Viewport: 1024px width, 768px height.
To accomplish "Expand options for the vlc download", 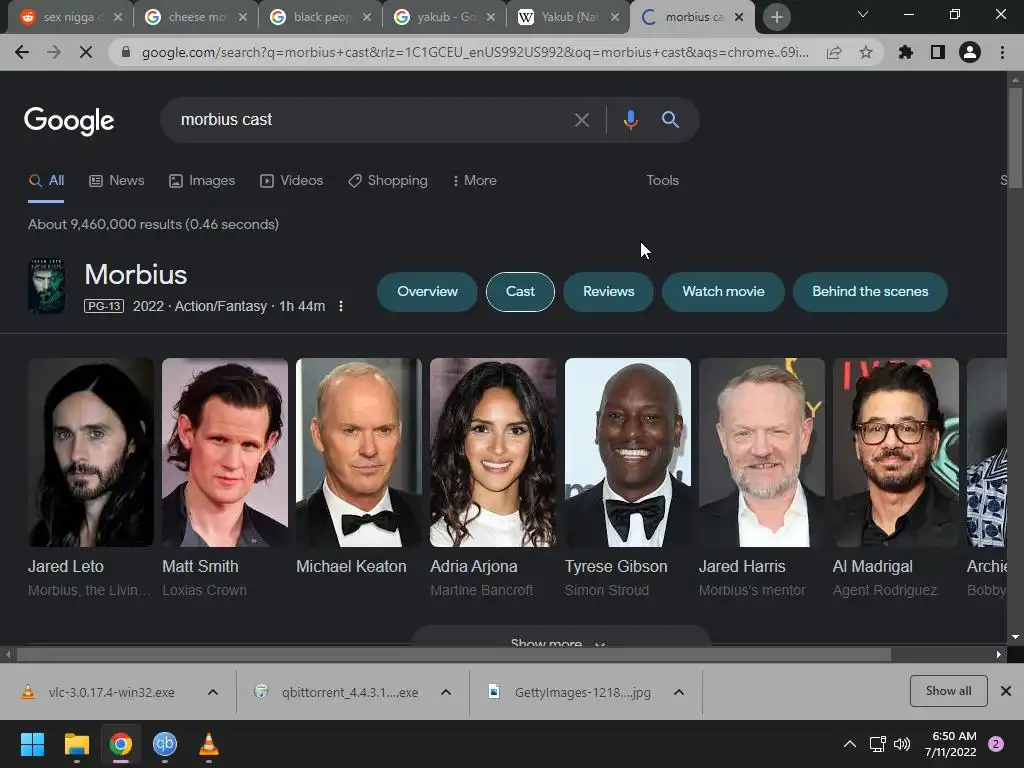I will [x=213, y=693].
